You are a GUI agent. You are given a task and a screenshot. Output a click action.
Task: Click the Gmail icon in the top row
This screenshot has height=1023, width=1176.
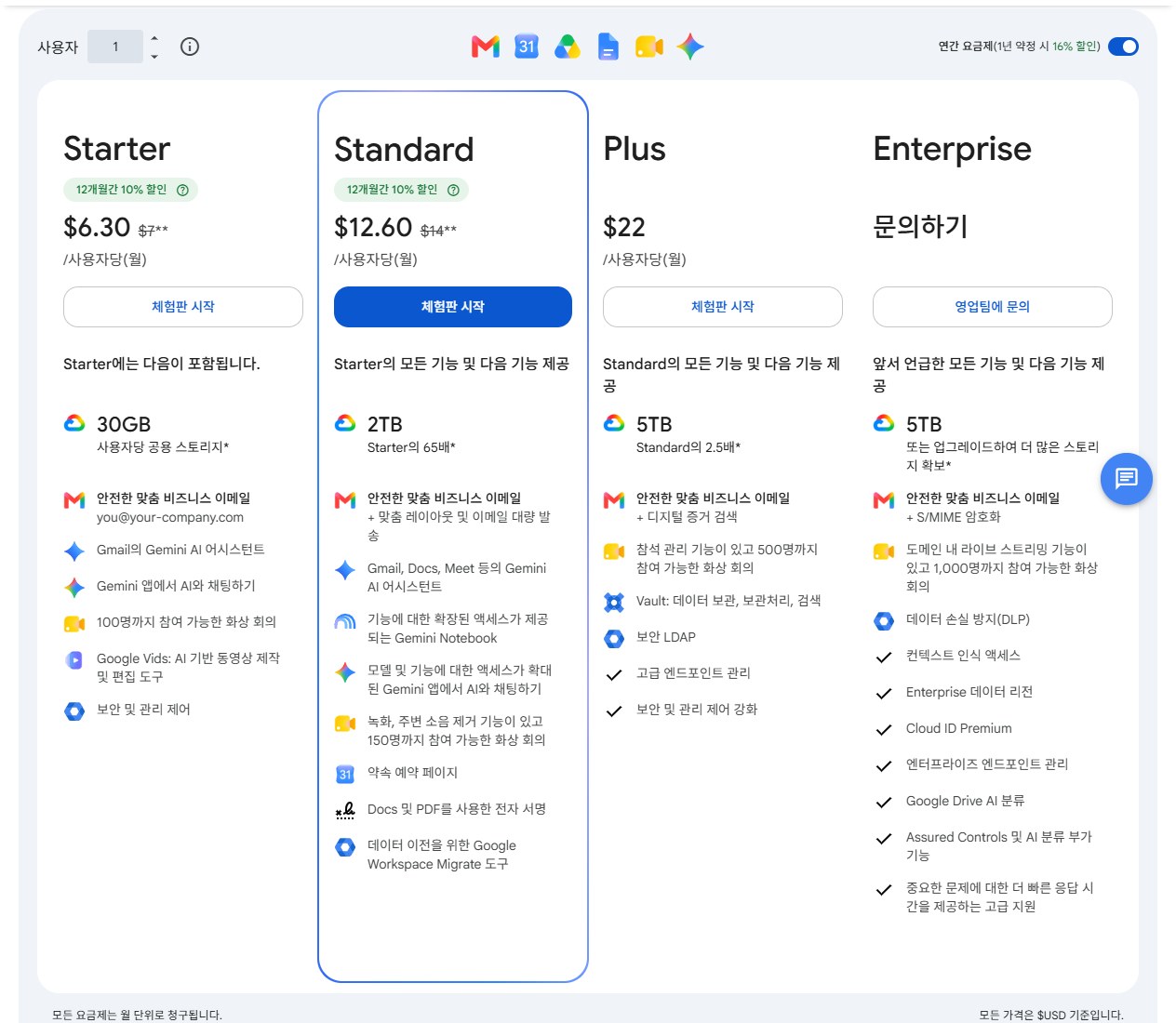pyautogui.click(x=486, y=46)
